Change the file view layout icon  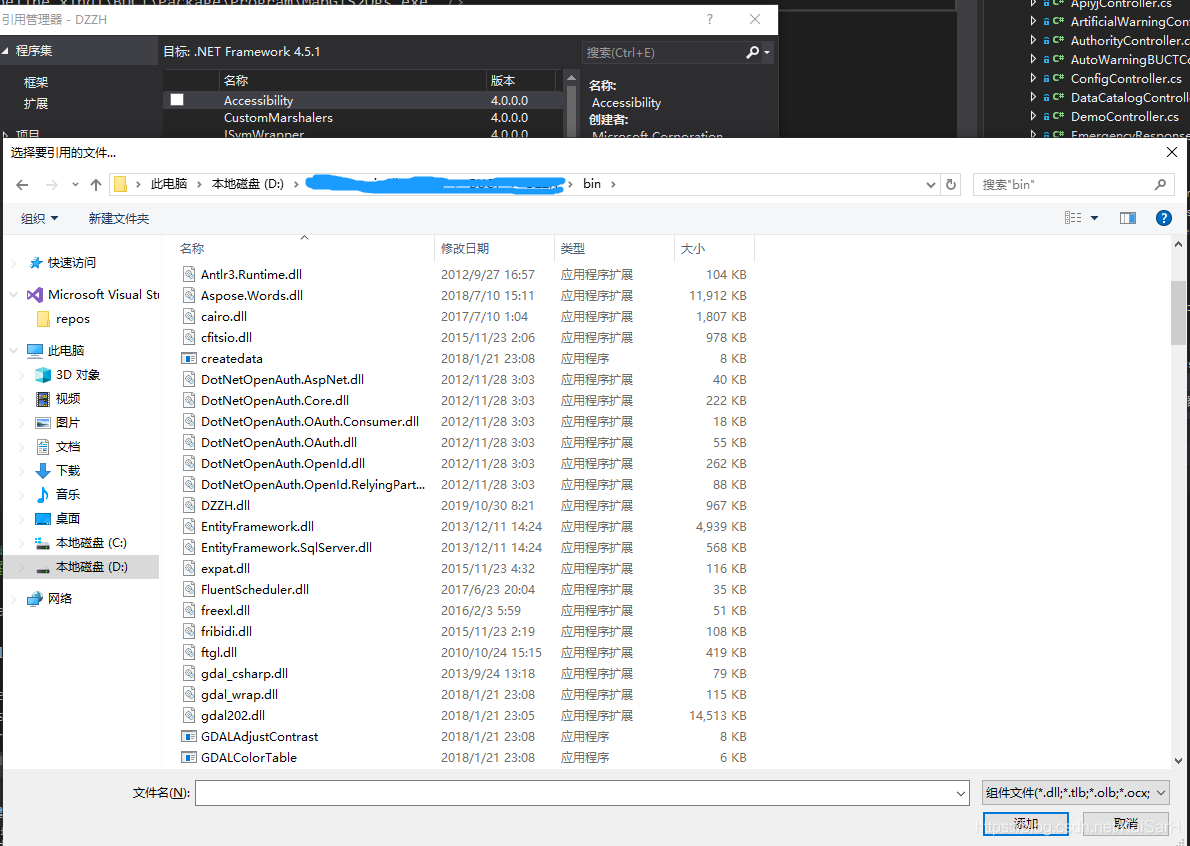pyautogui.click(x=1073, y=218)
